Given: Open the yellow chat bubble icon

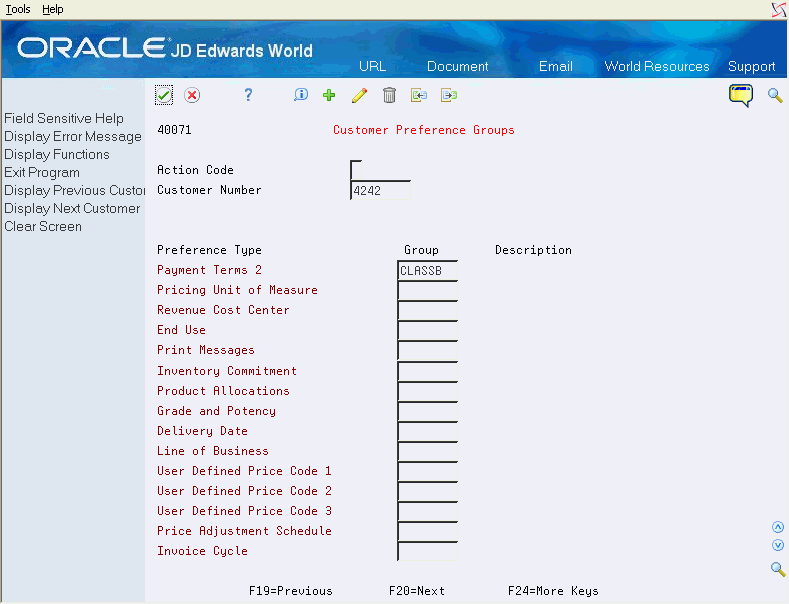Looking at the screenshot, I should coord(741,95).
